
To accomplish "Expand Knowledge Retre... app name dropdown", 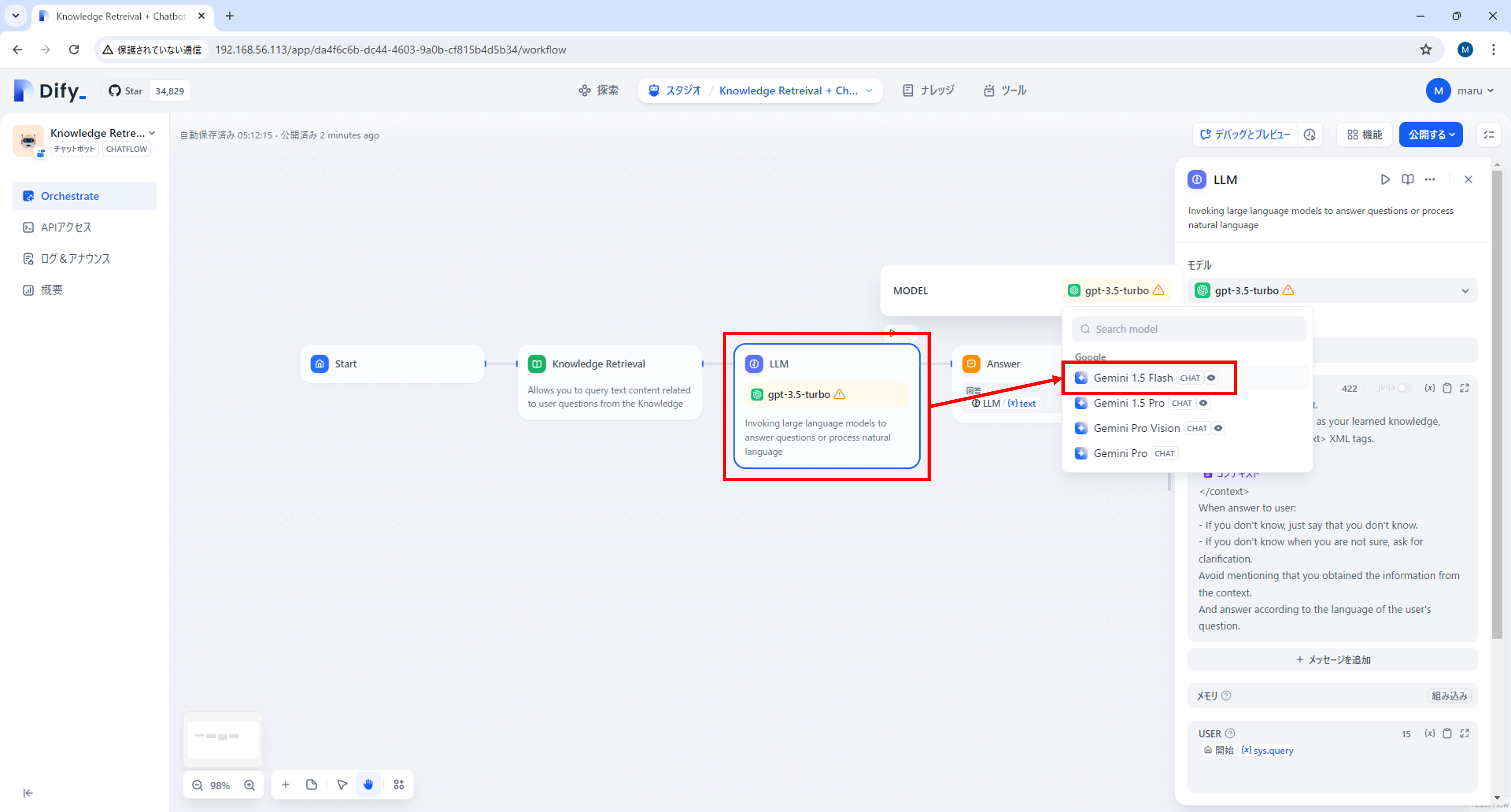I will [152, 133].
